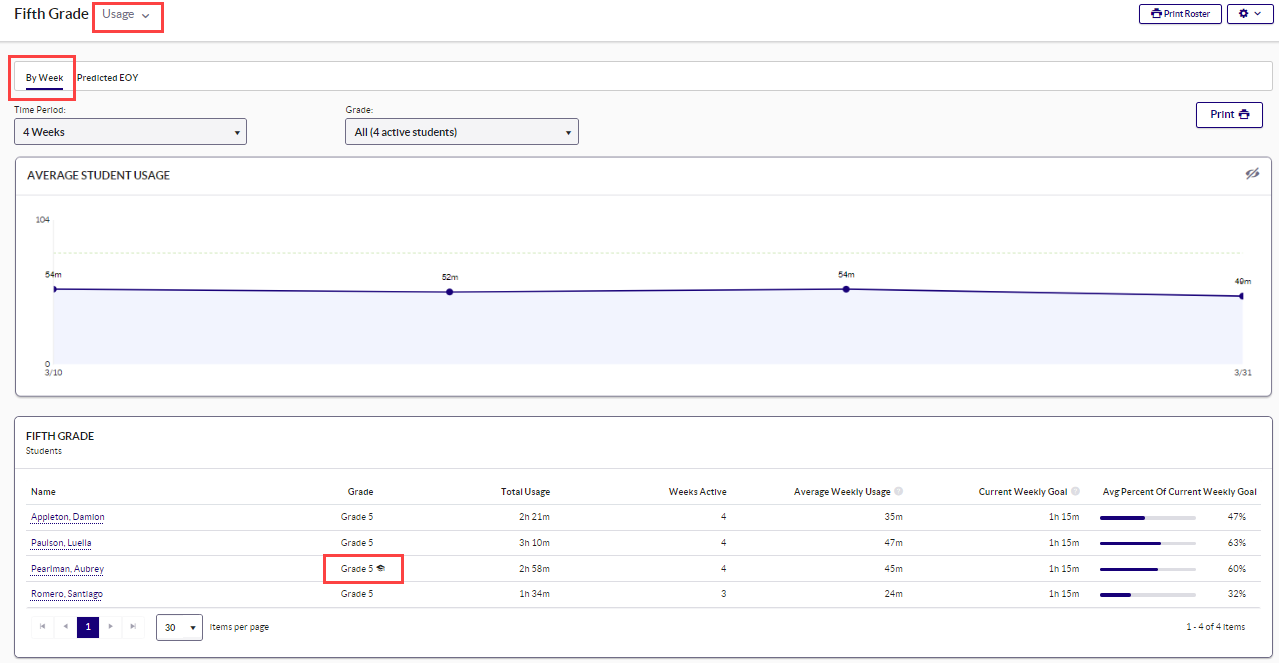Click the Print Roster button
The height and width of the screenshot is (663, 1279).
coord(1180,14)
